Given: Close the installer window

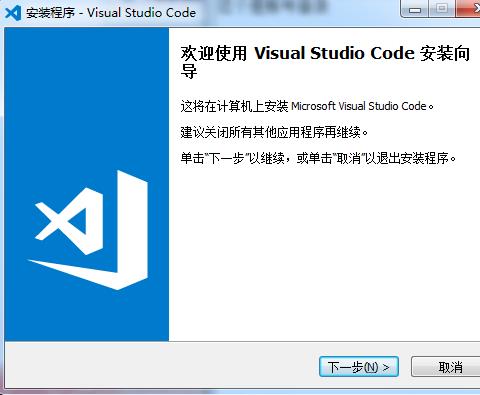Looking at the screenshot, I should pos(469,9).
